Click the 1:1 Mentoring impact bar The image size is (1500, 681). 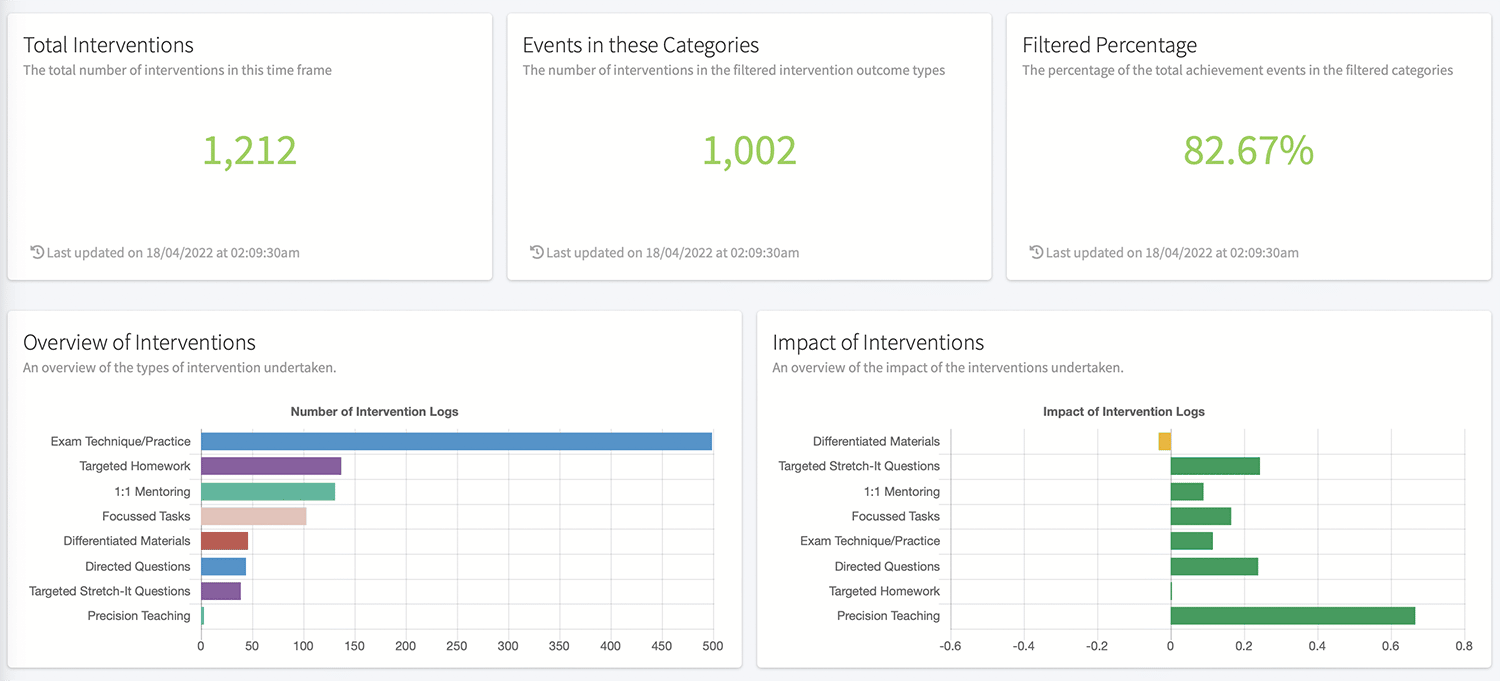1187,491
